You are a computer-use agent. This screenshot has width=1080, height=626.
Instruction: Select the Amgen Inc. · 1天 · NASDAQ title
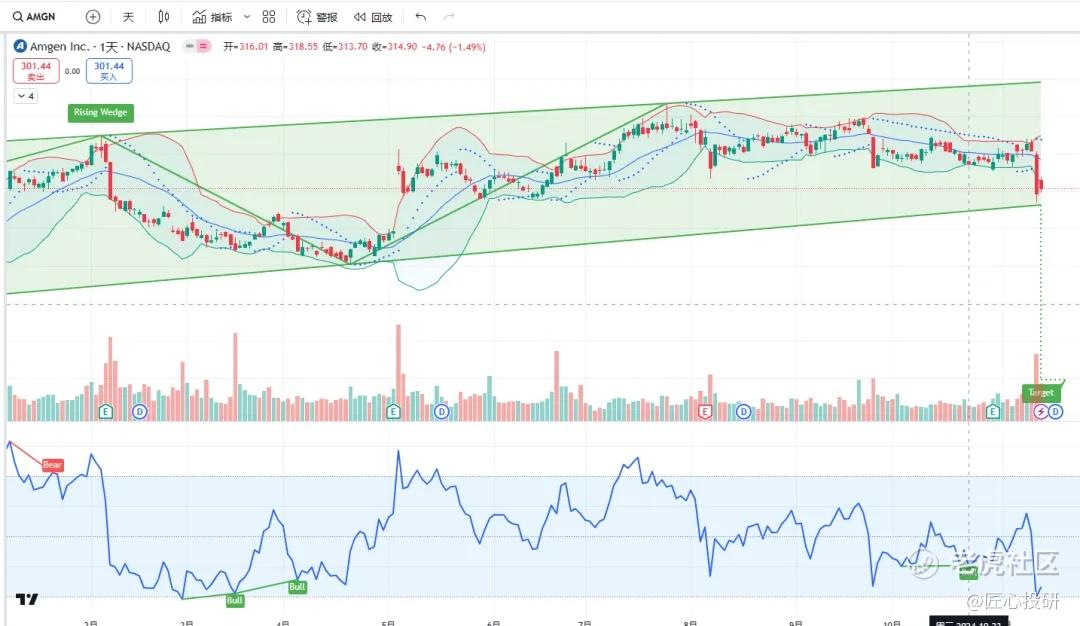click(100, 46)
